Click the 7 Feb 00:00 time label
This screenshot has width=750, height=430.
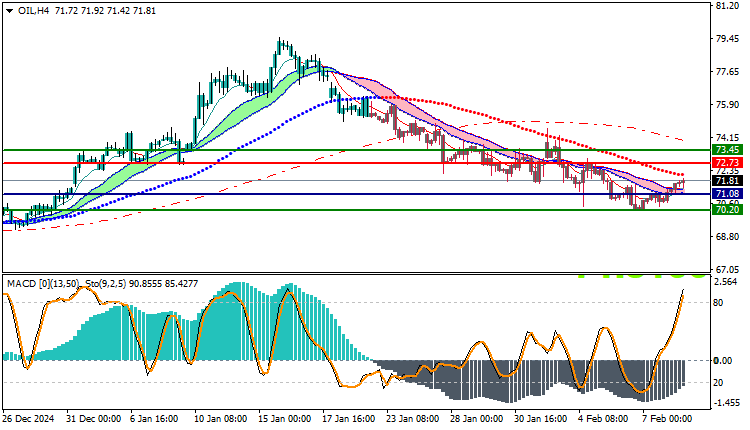(668, 419)
